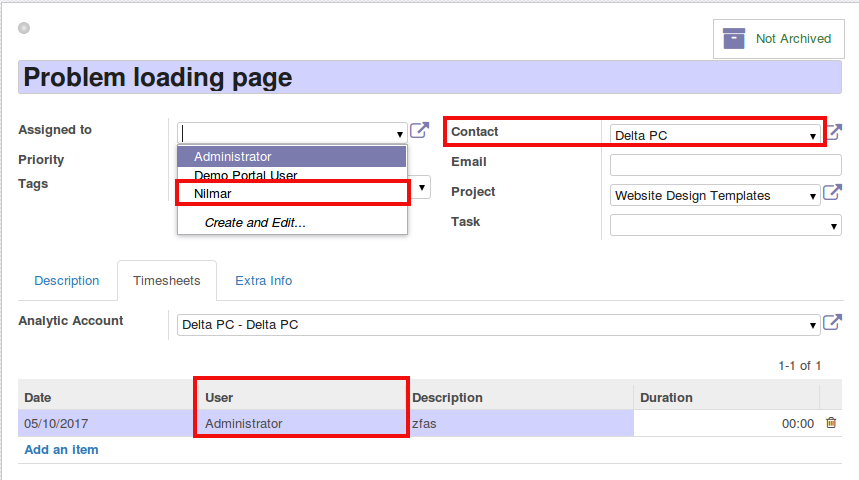
Task: Choose Administrator in the dropdown list
Action: [292, 157]
